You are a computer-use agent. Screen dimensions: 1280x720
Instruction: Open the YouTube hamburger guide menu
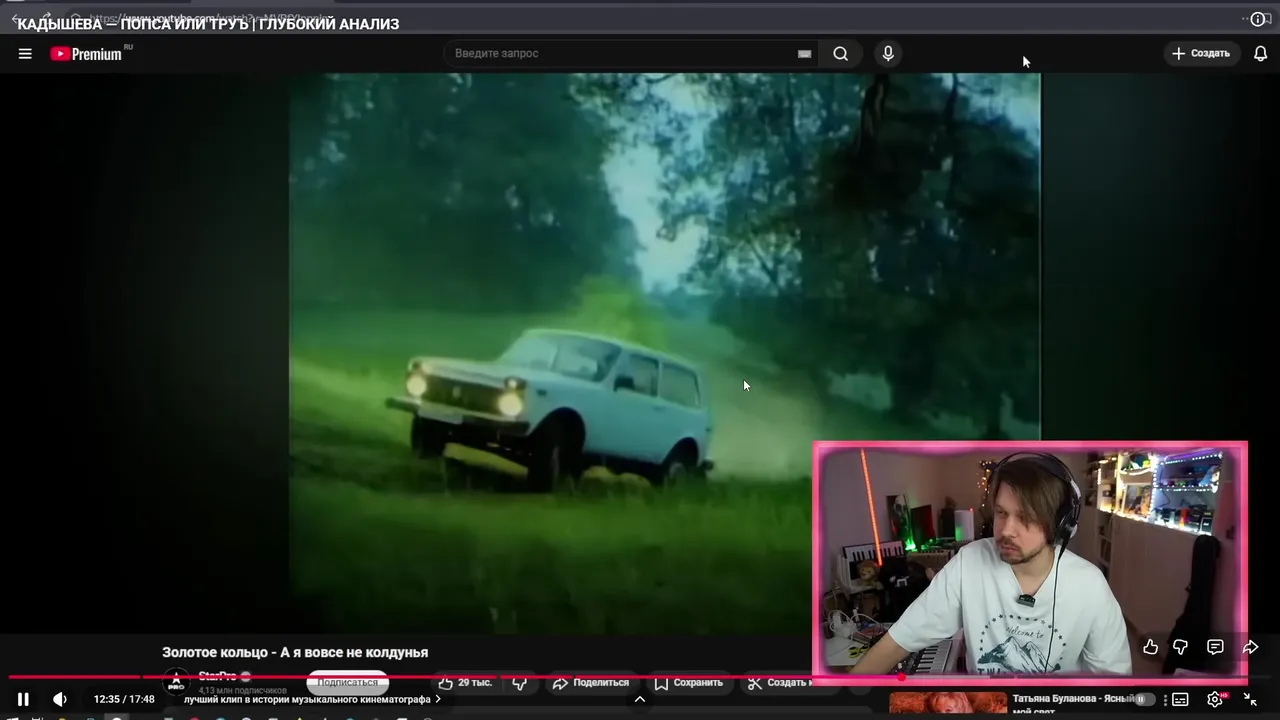[25, 54]
